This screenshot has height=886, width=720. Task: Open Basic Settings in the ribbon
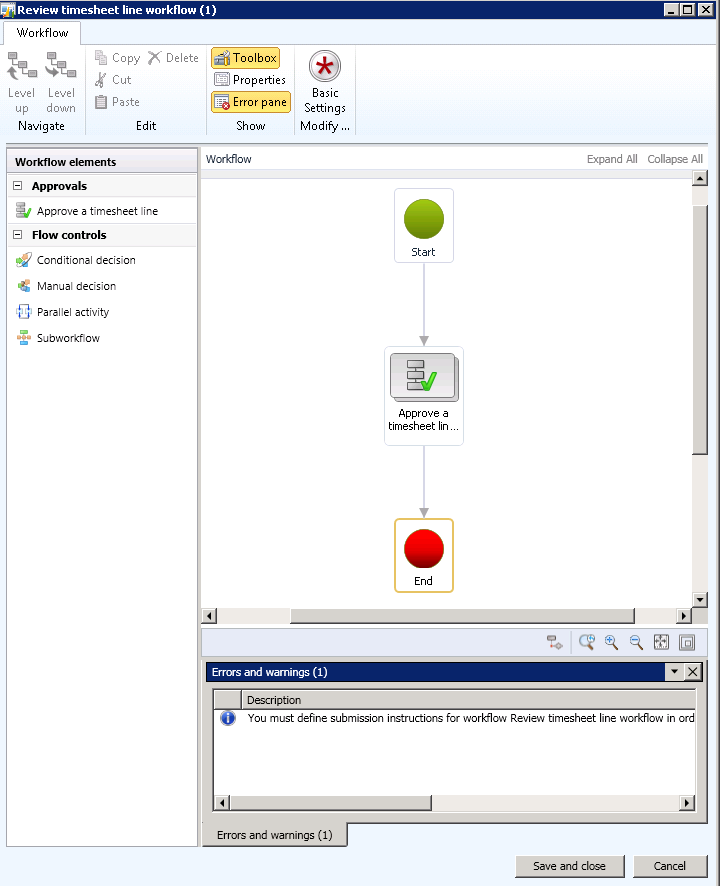325,84
